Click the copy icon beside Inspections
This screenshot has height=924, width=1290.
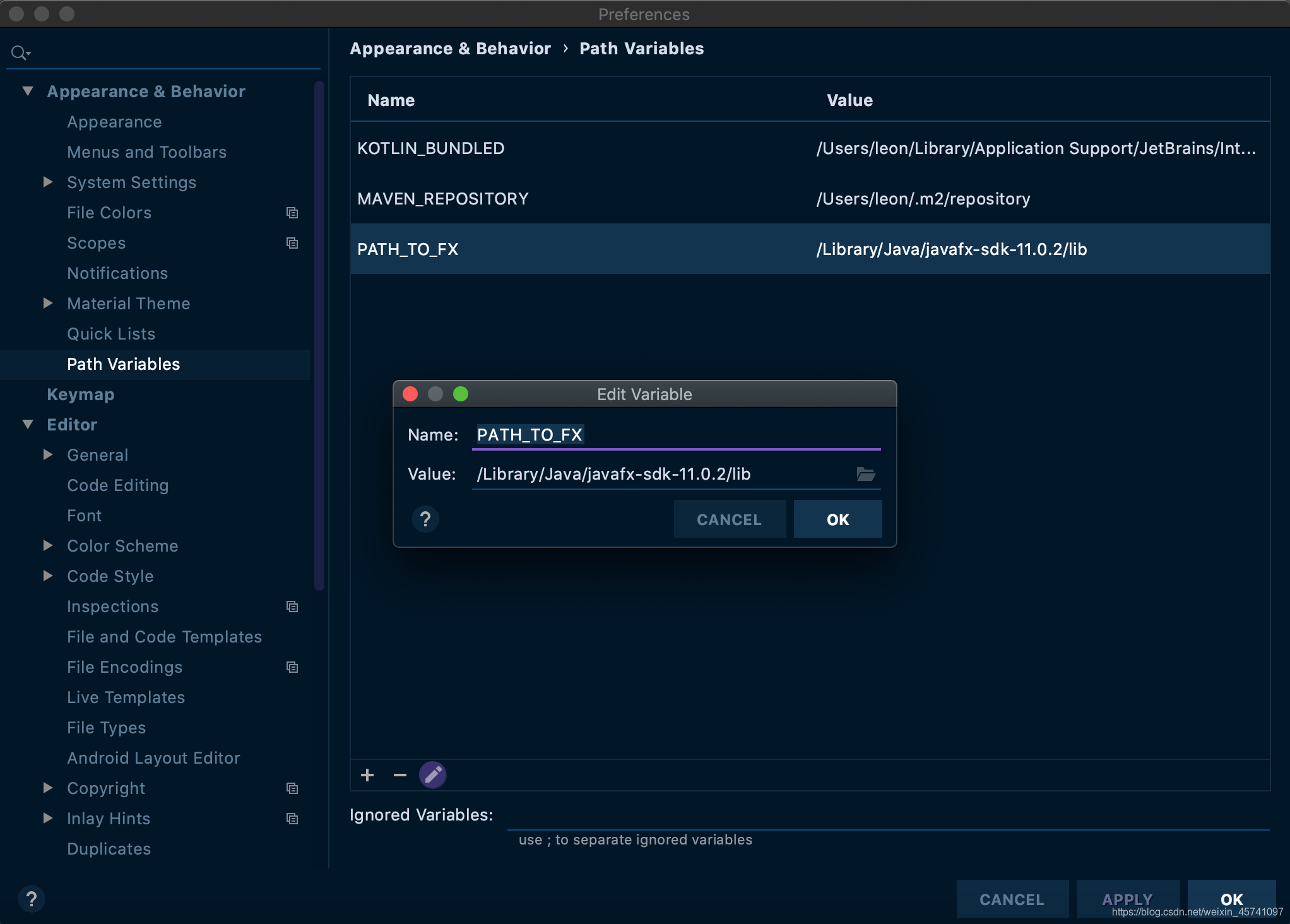(x=292, y=606)
